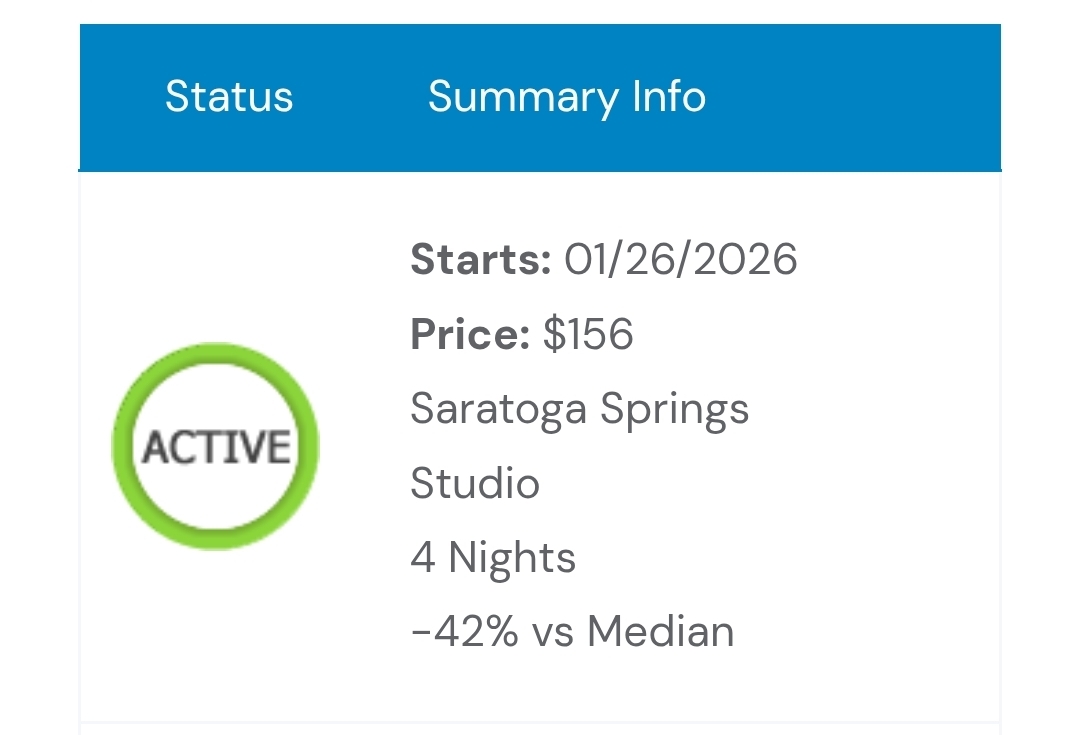Click the Status column header
Viewport: 1080px width, 735px height.
(x=229, y=97)
